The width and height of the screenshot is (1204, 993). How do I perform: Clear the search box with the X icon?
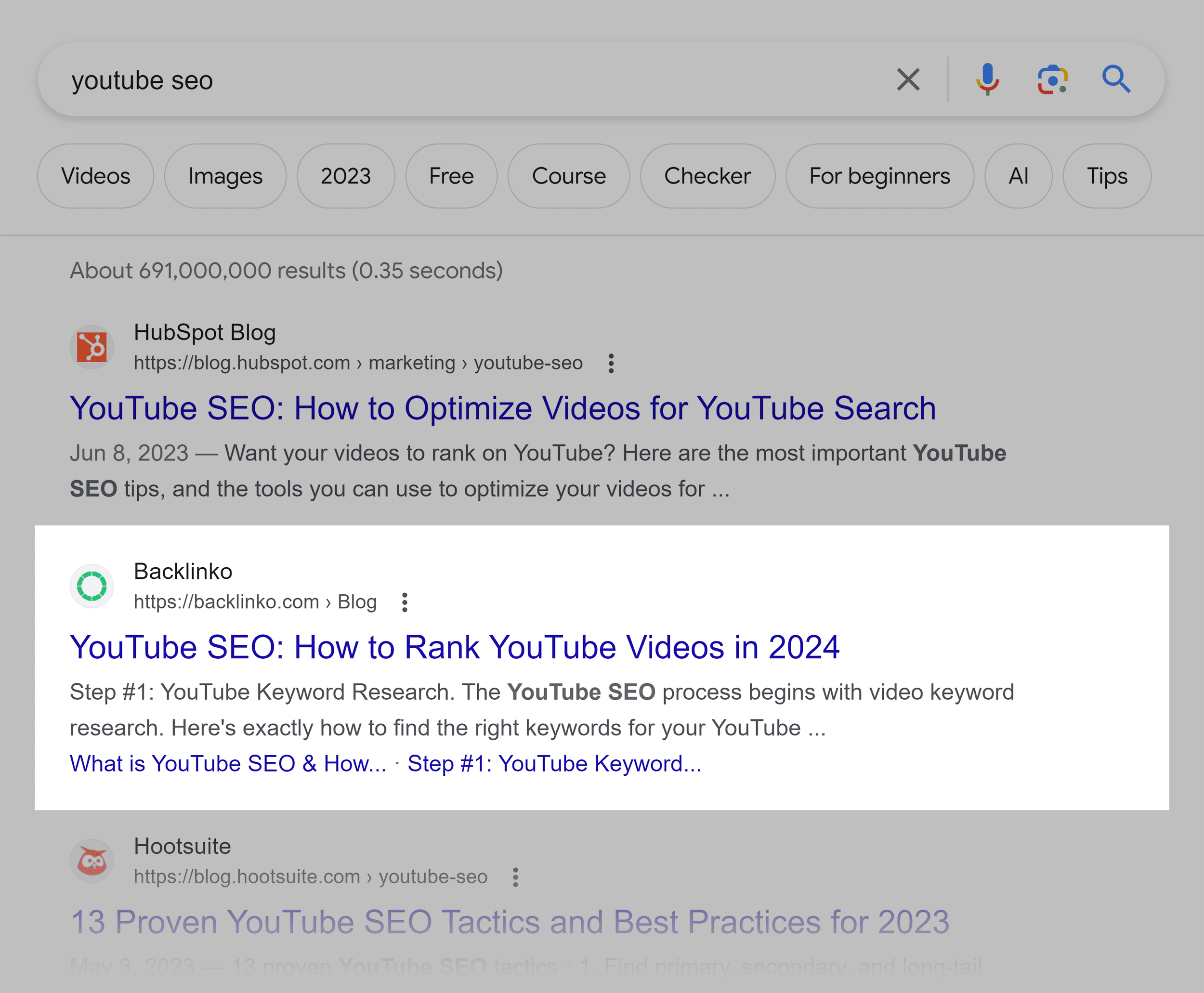coord(908,79)
